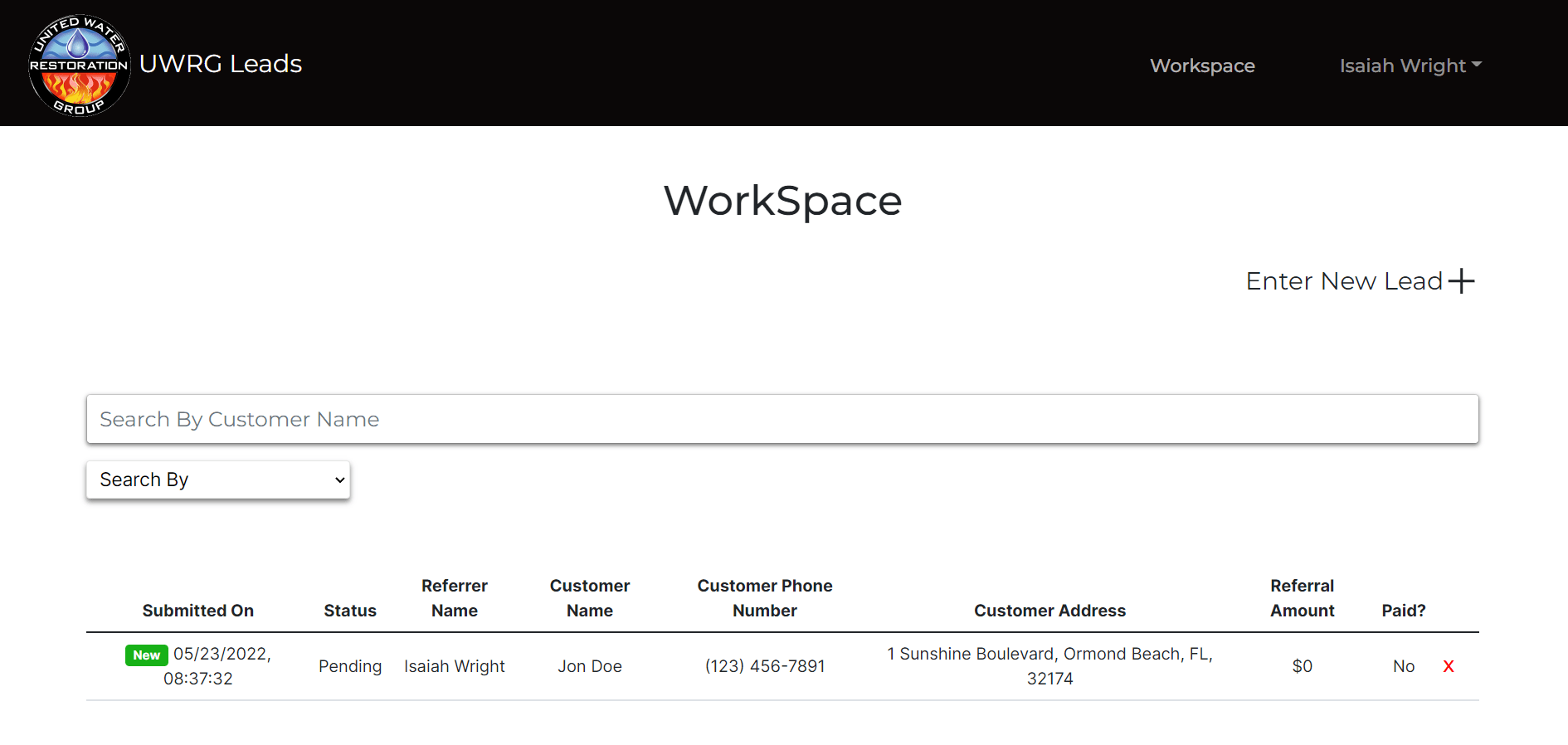This screenshot has height=745, width=1568.
Task: Click the Status column header
Action: [349, 611]
